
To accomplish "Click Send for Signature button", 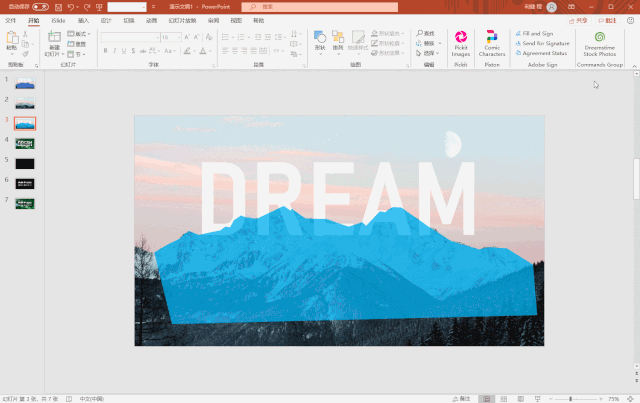I will [542, 43].
